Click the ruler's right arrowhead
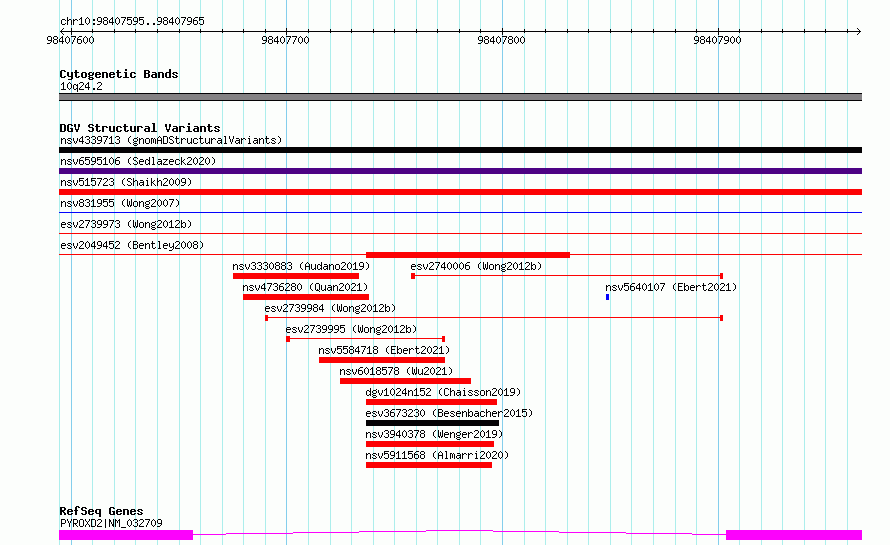The image size is (890, 545). click(859, 31)
